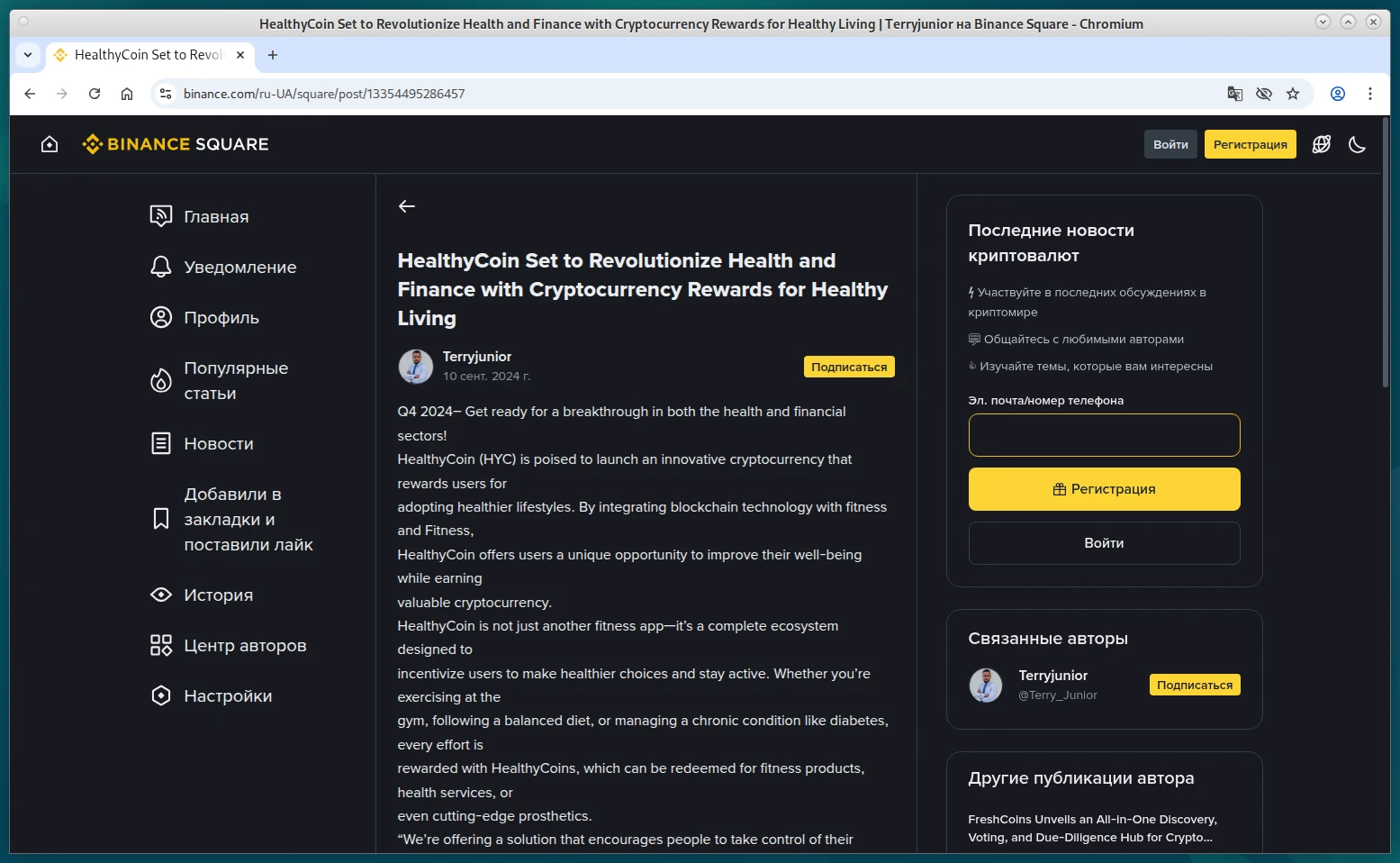The height and width of the screenshot is (863, 1400).
Task: Click the translate page icon in address bar
Action: (x=1235, y=94)
